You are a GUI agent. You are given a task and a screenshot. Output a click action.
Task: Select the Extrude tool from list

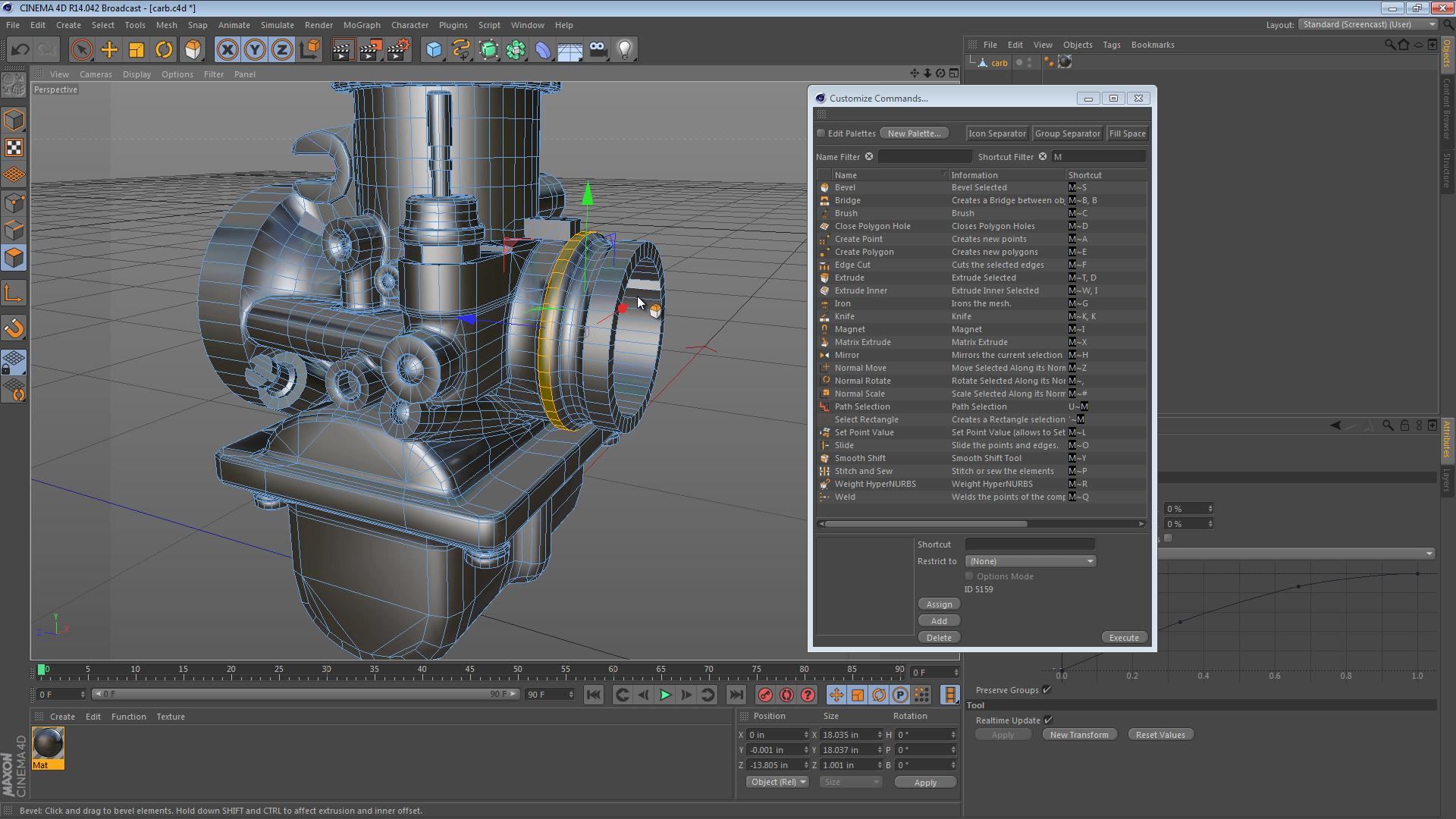(849, 277)
